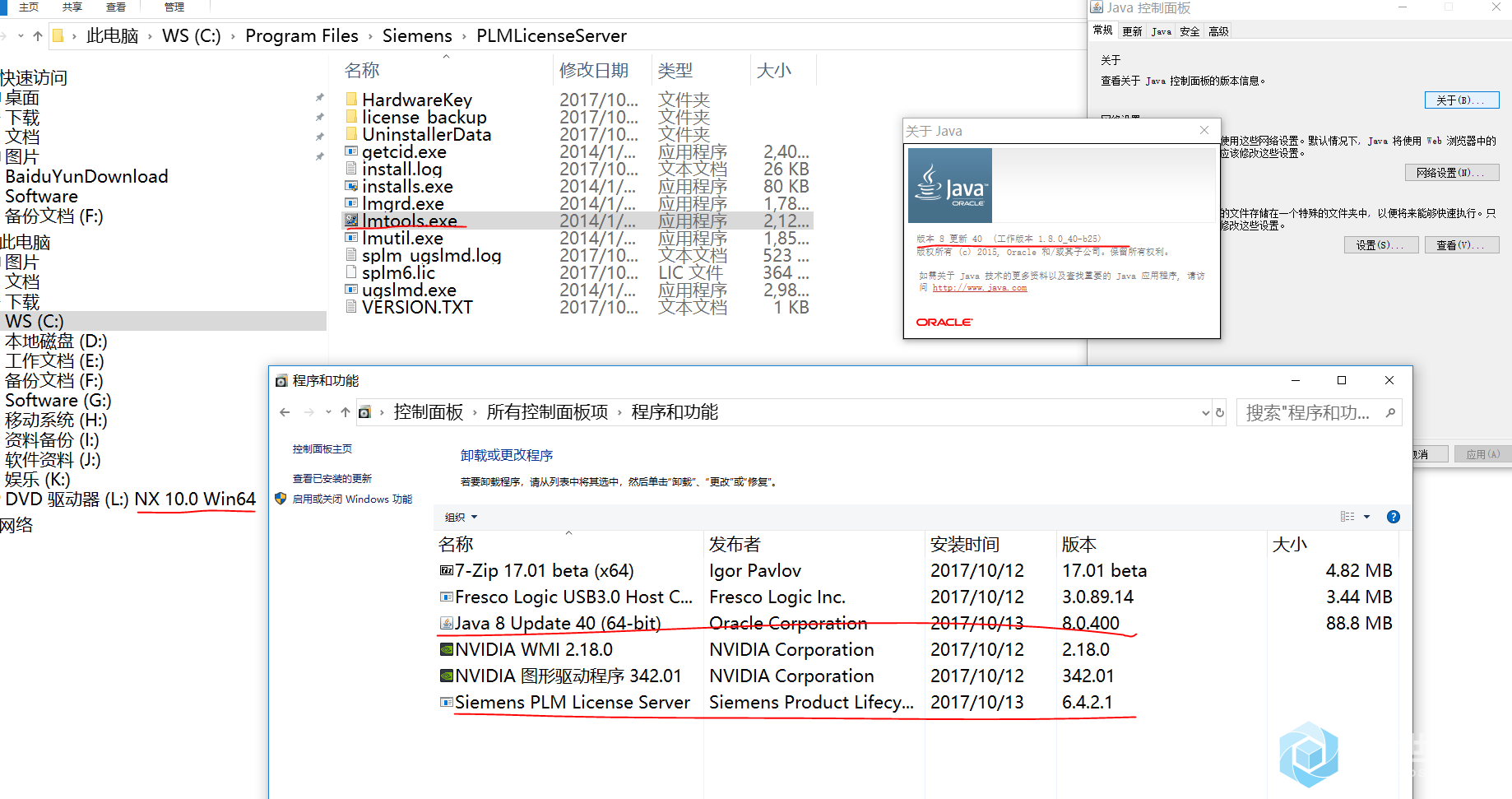Image resolution: width=1512 pixels, height=799 pixels.
Task: Expand the address bar history dropdown
Action: [1206, 412]
